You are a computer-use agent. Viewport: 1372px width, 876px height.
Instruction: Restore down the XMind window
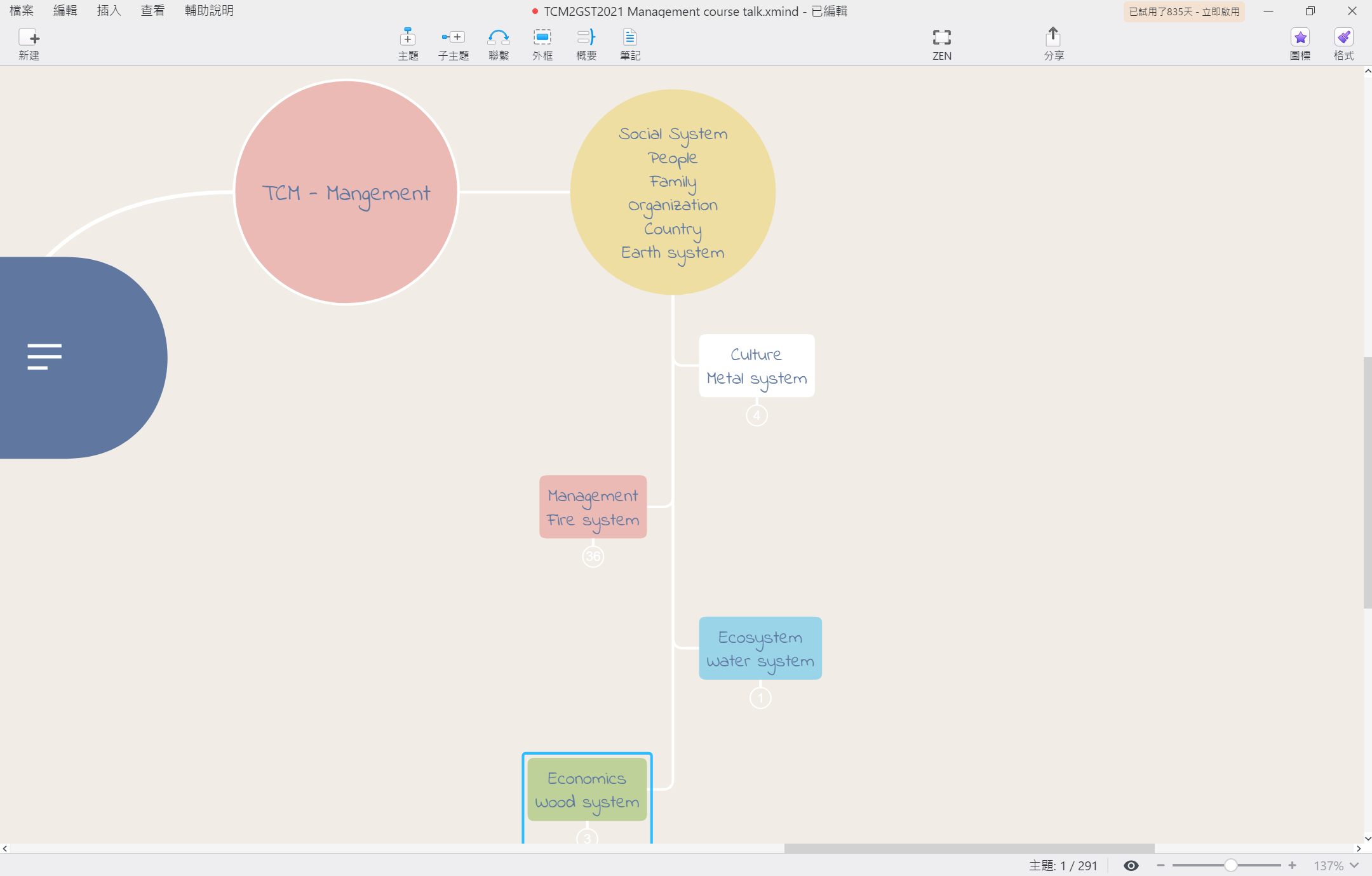[1310, 11]
